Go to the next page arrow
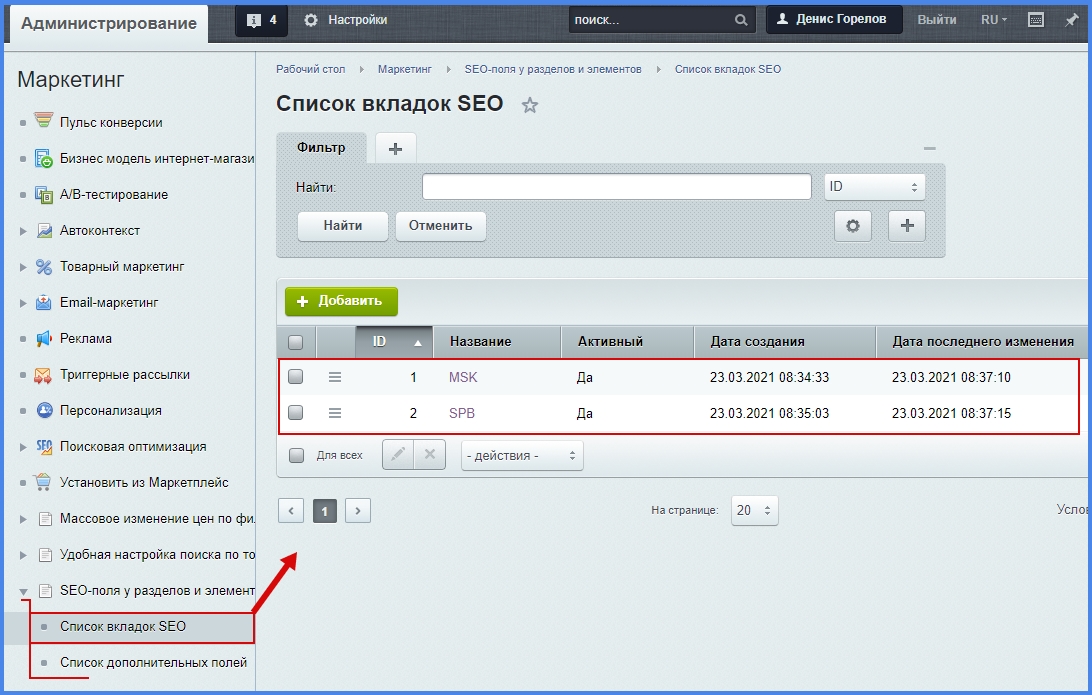This screenshot has width=1092, height=695. coord(358,511)
